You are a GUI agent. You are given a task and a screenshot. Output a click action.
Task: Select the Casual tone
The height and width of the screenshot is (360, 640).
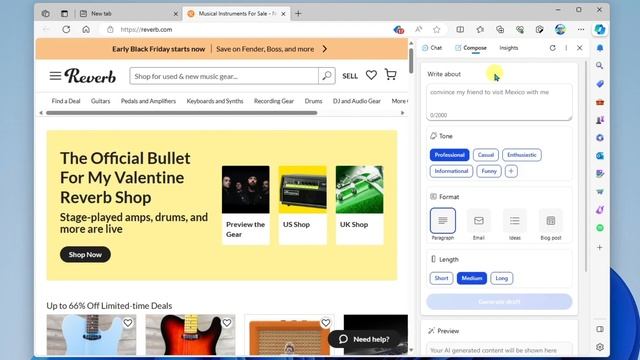(x=486, y=155)
